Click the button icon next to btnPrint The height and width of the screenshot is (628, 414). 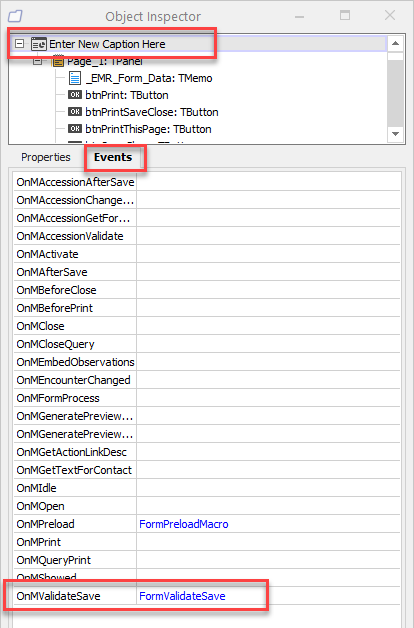75,95
